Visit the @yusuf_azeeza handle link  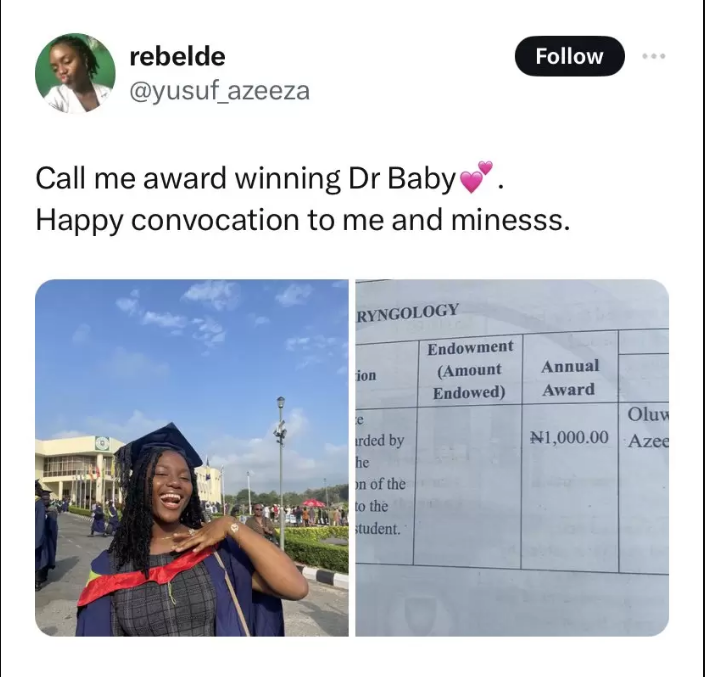[x=219, y=92]
